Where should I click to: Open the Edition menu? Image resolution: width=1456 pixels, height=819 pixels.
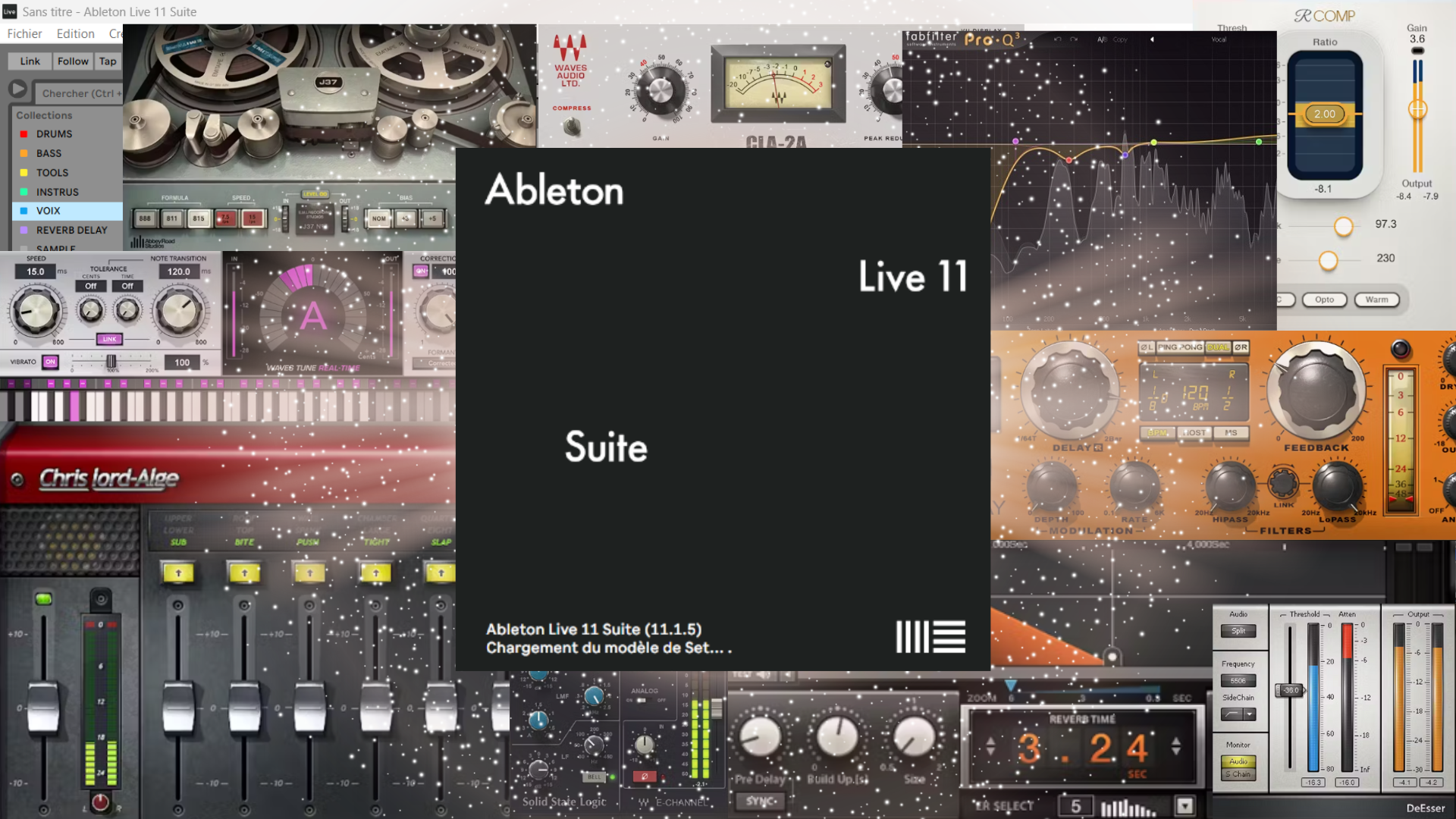pyautogui.click(x=75, y=33)
